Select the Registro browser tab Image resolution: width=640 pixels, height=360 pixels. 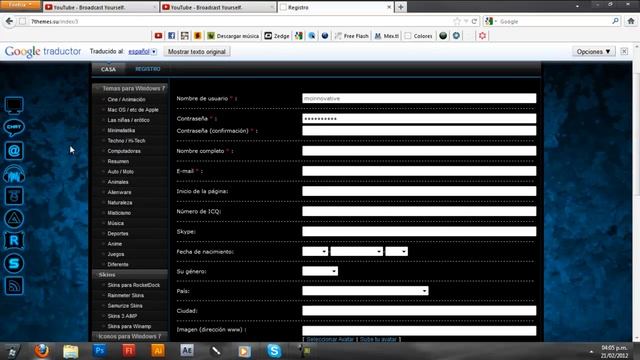click(x=336, y=7)
